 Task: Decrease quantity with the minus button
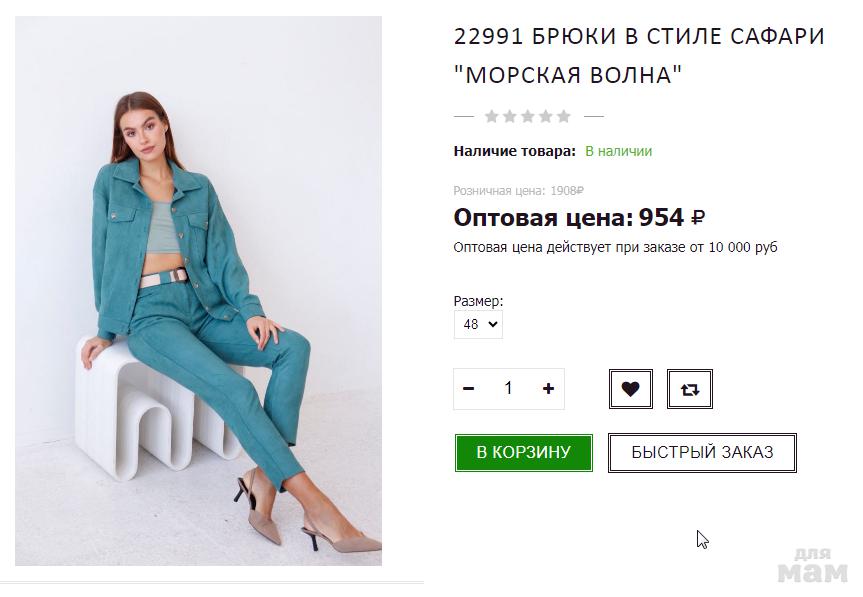click(469, 389)
